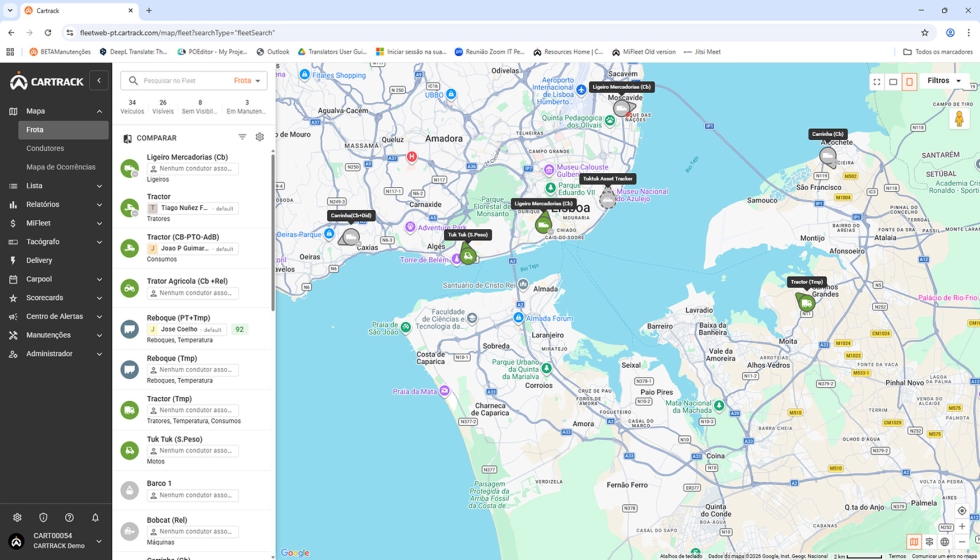This screenshot has width=980, height=560.
Task: Click the Tuktuk Asset Tracker map marker
Action: tap(608, 199)
